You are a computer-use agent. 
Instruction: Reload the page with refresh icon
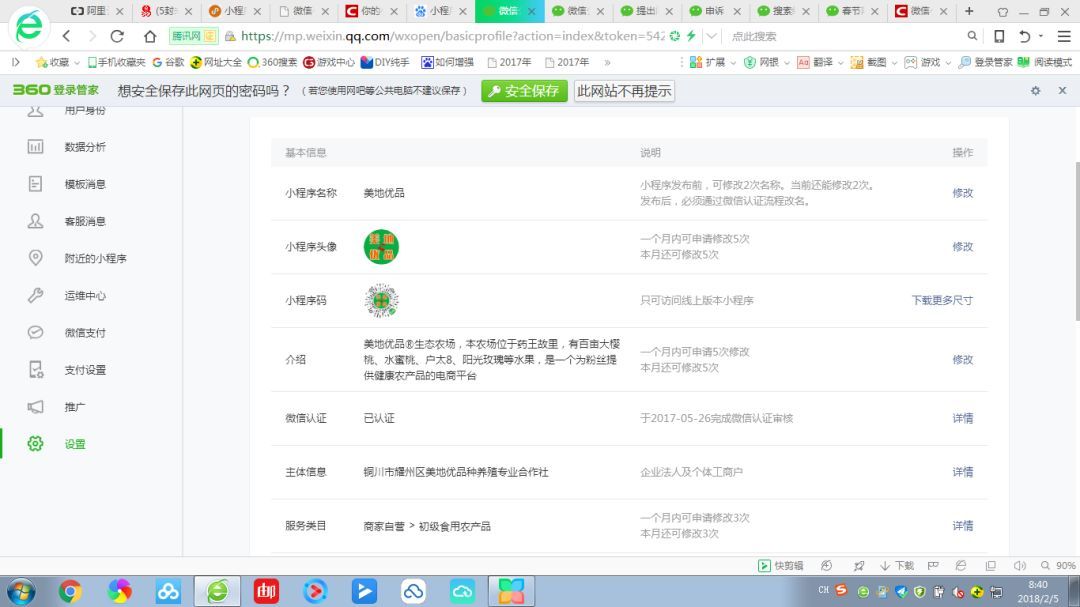coord(117,36)
